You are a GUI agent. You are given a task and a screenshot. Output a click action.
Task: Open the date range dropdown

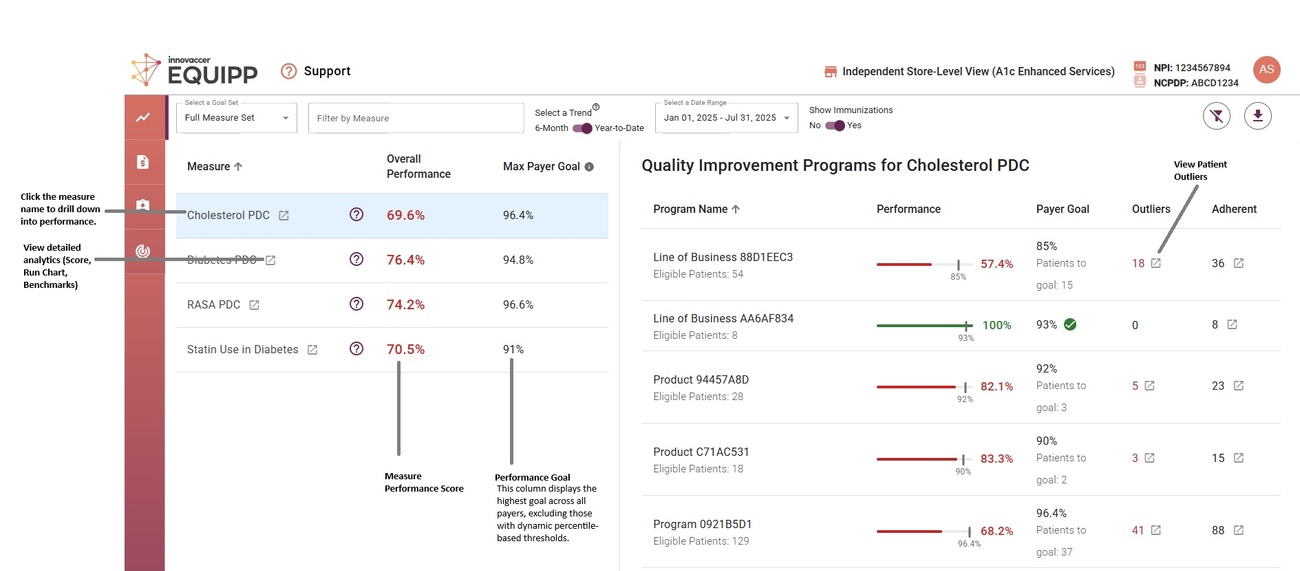(x=726, y=118)
